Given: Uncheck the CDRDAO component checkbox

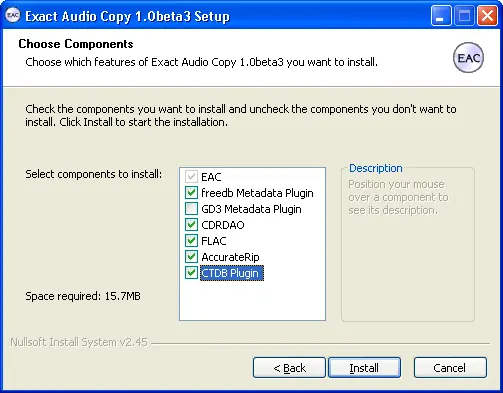Looking at the screenshot, I should coord(191,224).
